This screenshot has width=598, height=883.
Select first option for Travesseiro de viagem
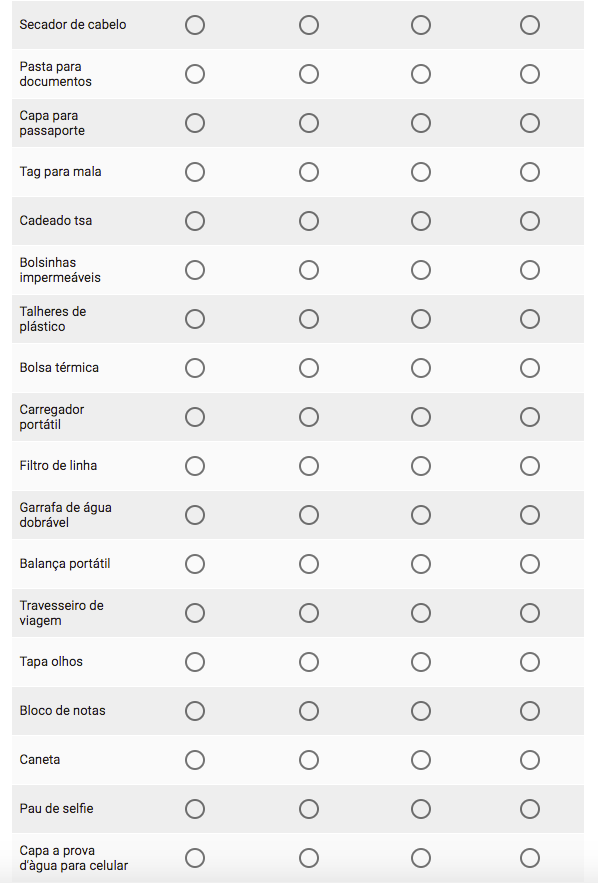pyautogui.click(x=195, y=613)
